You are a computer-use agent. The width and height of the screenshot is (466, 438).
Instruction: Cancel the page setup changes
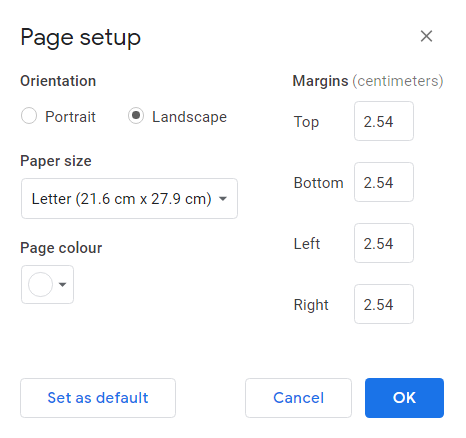click(298, 398)
